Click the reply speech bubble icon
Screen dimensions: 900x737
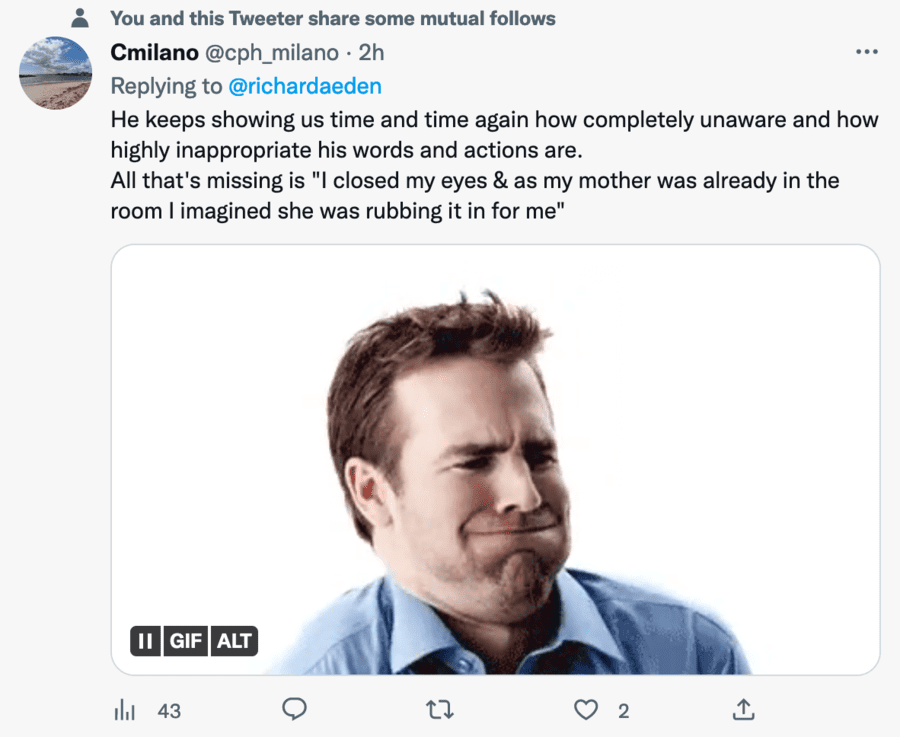293,710
